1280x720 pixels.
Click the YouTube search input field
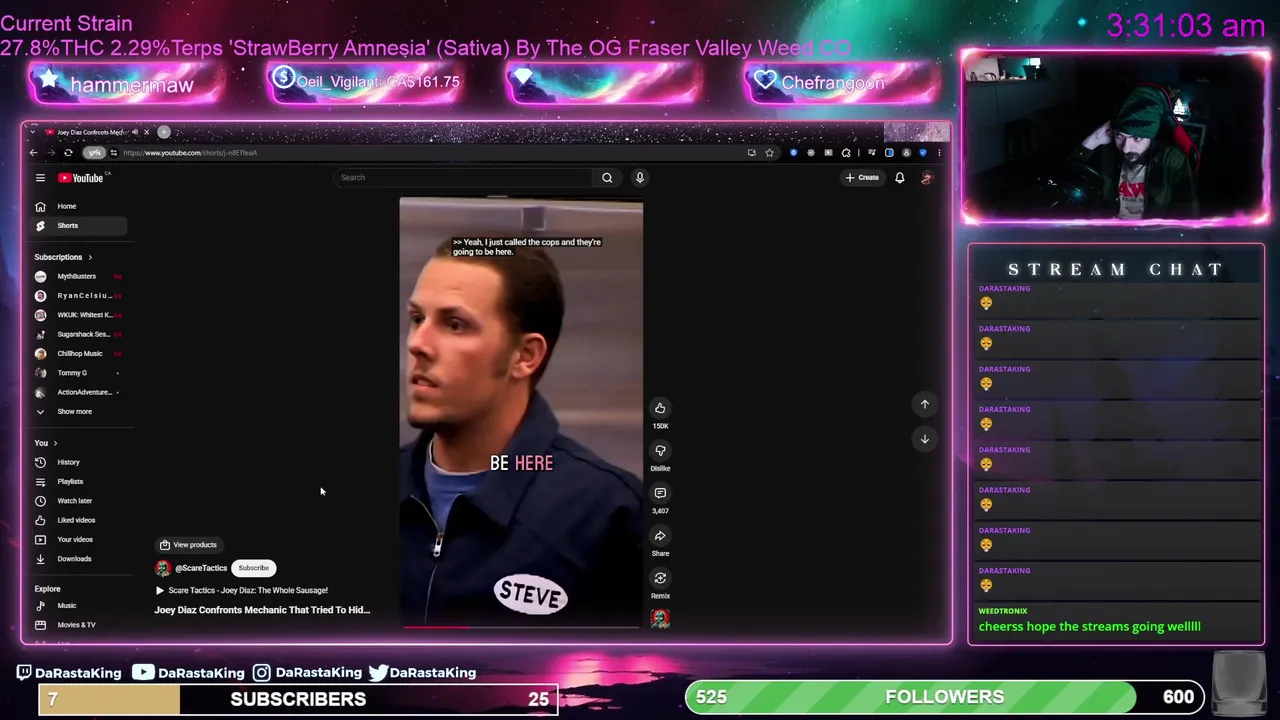(465, 178)
